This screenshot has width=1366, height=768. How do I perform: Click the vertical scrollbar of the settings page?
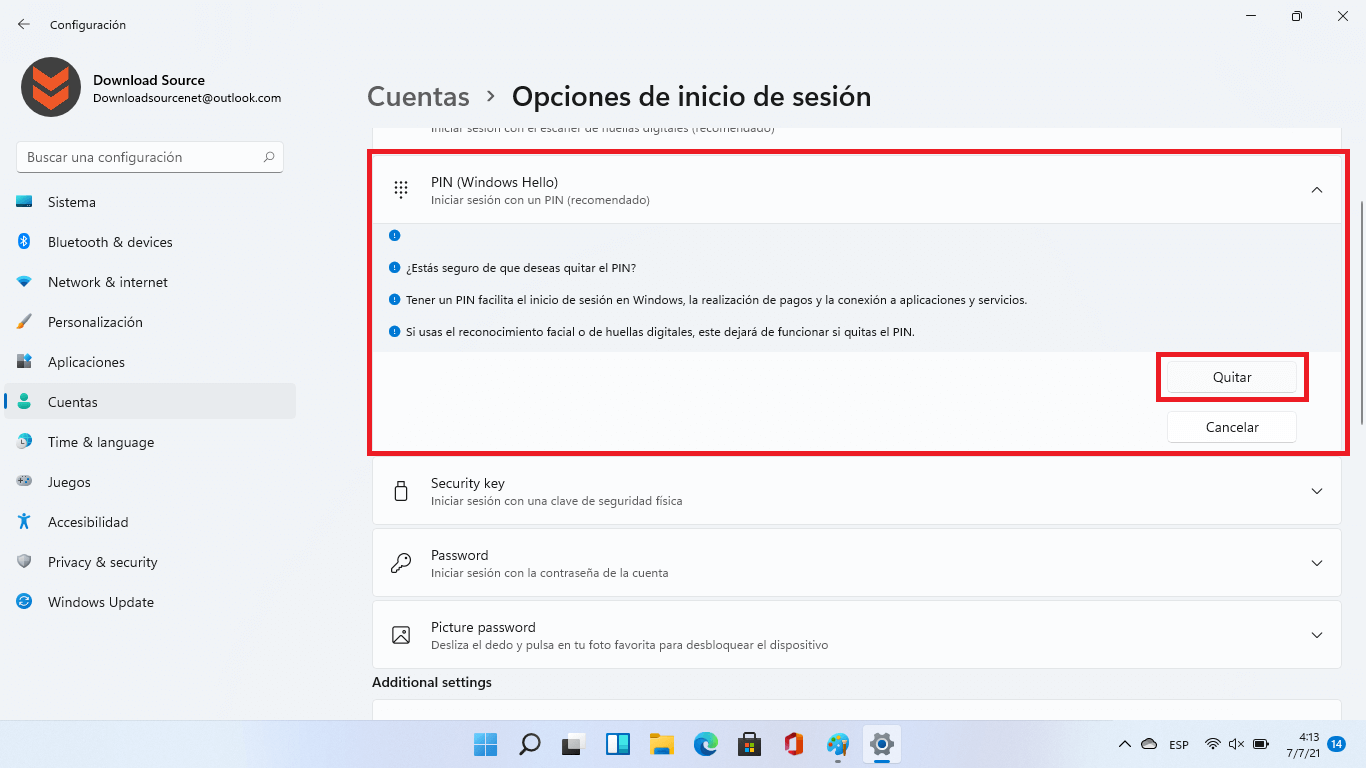coord(1361,313)
